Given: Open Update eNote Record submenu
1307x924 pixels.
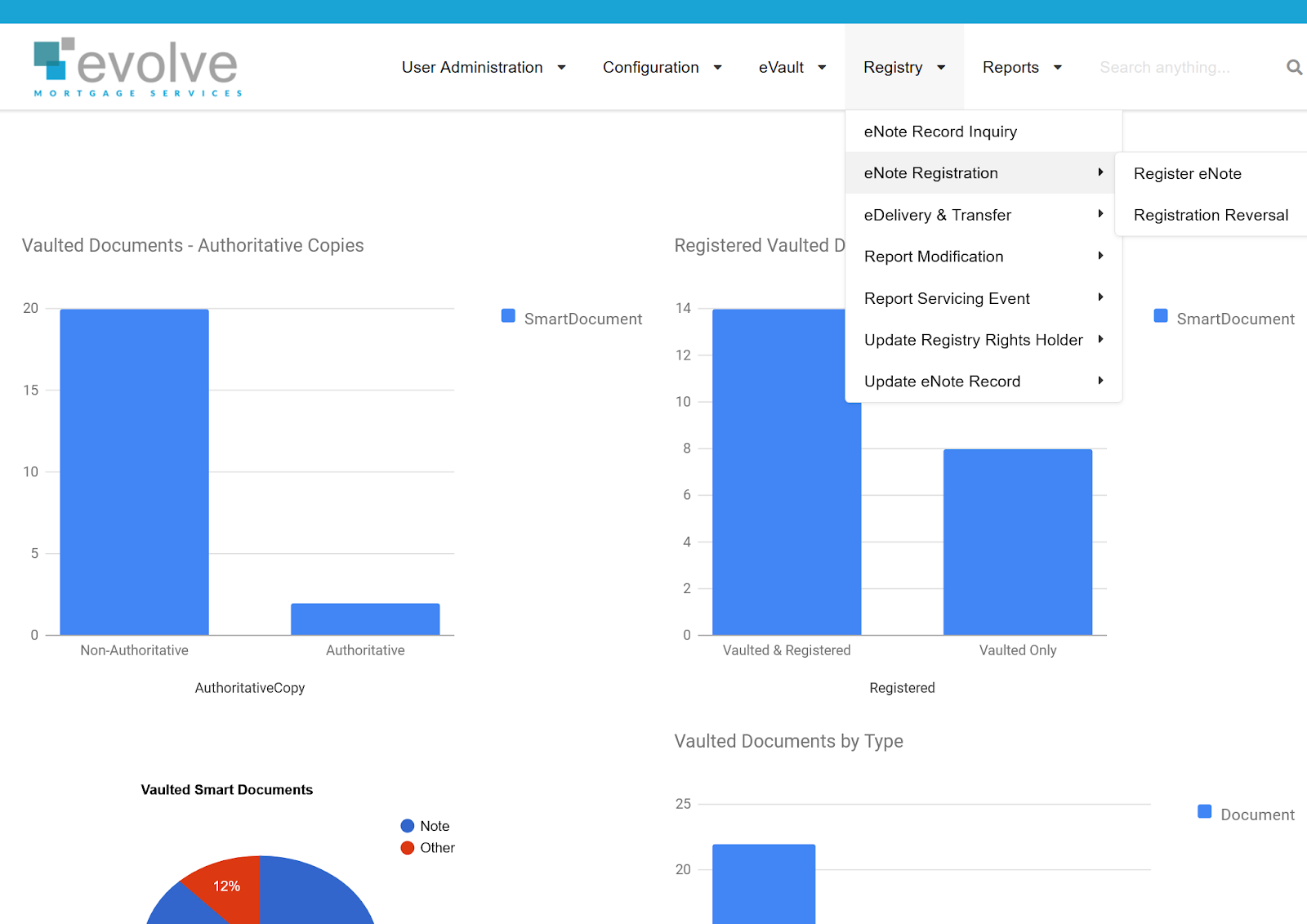Looking at the screenshot, I should click(984, 382).
